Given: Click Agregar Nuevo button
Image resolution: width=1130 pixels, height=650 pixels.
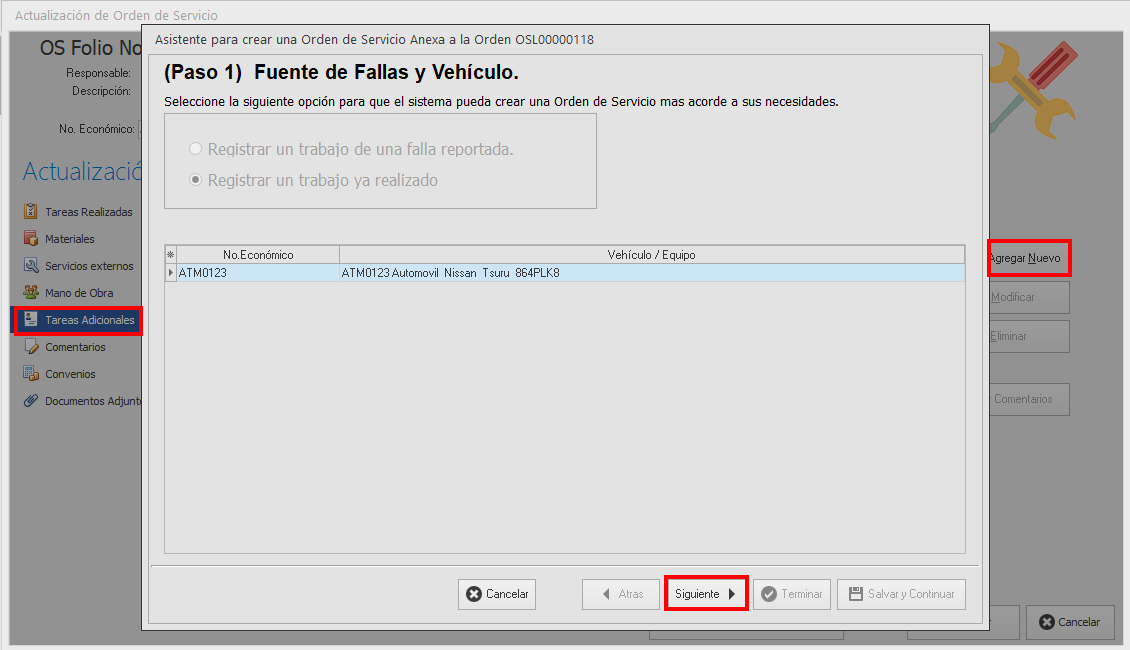Looking at the screenshot, I should pos(1029,258).
